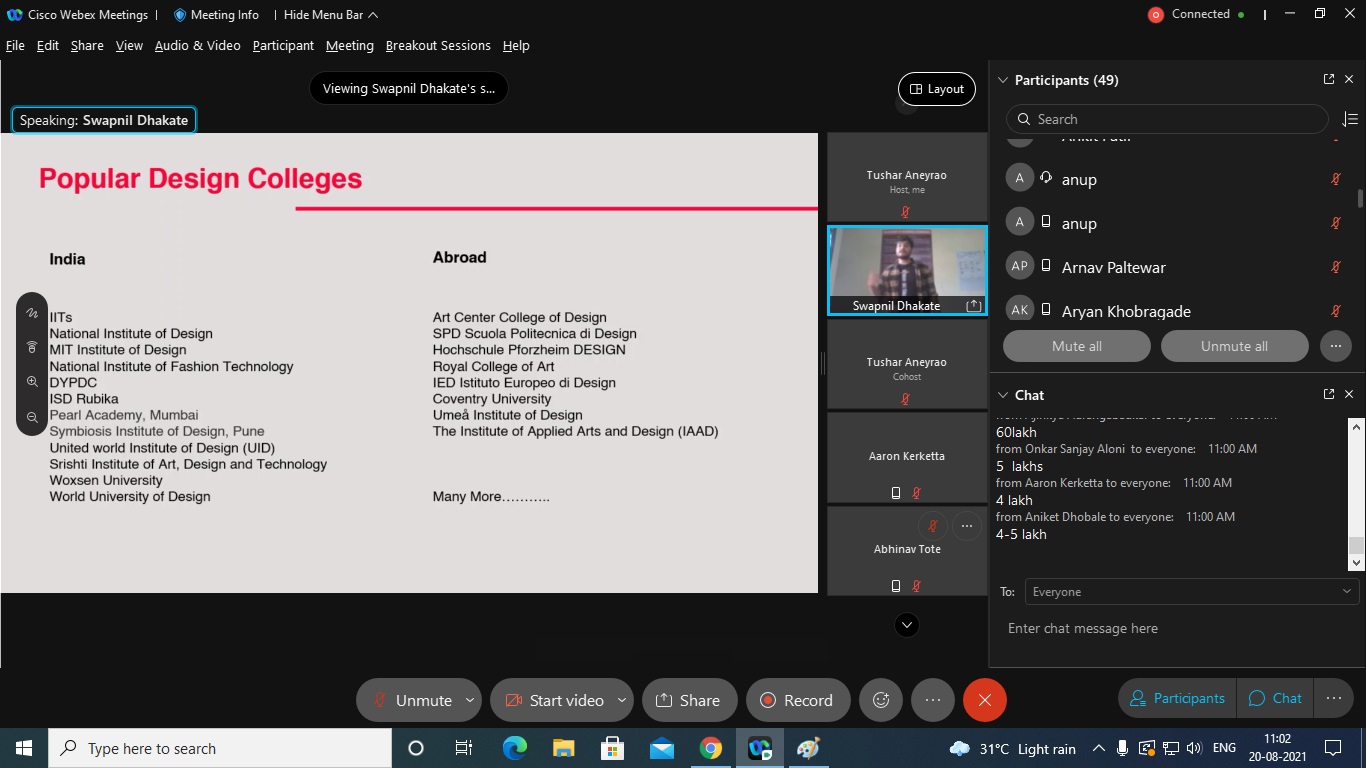
Task: Unmute your microphone
Action: point(410,700)
